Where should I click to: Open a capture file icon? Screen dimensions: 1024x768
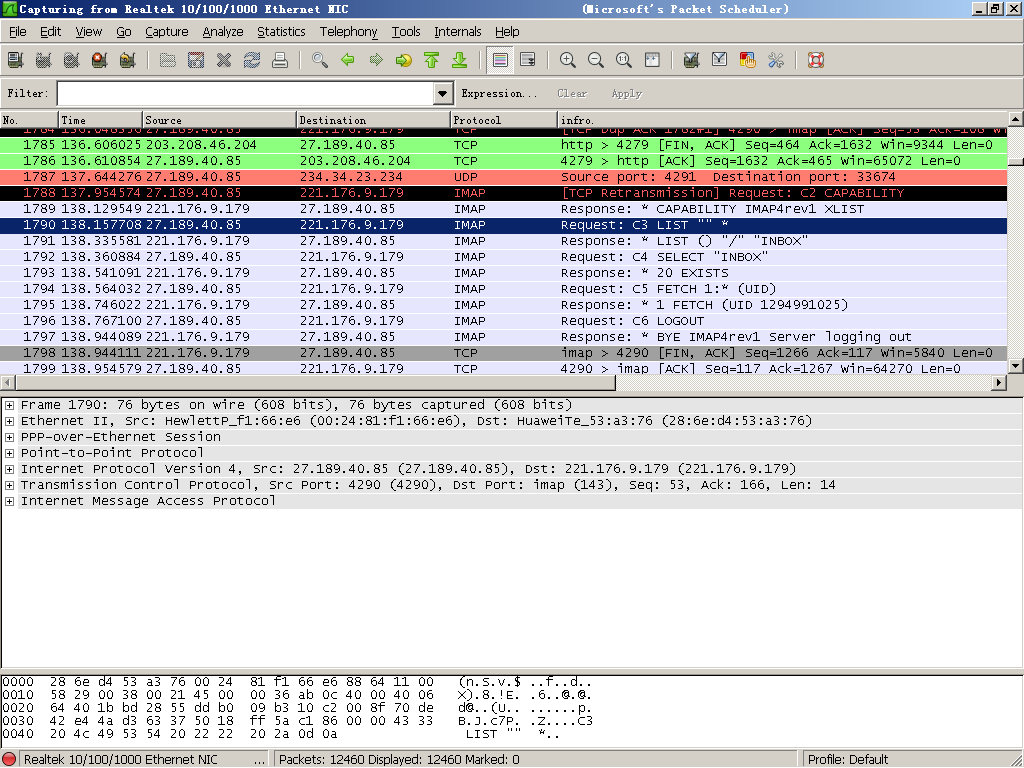coord(168,60)
